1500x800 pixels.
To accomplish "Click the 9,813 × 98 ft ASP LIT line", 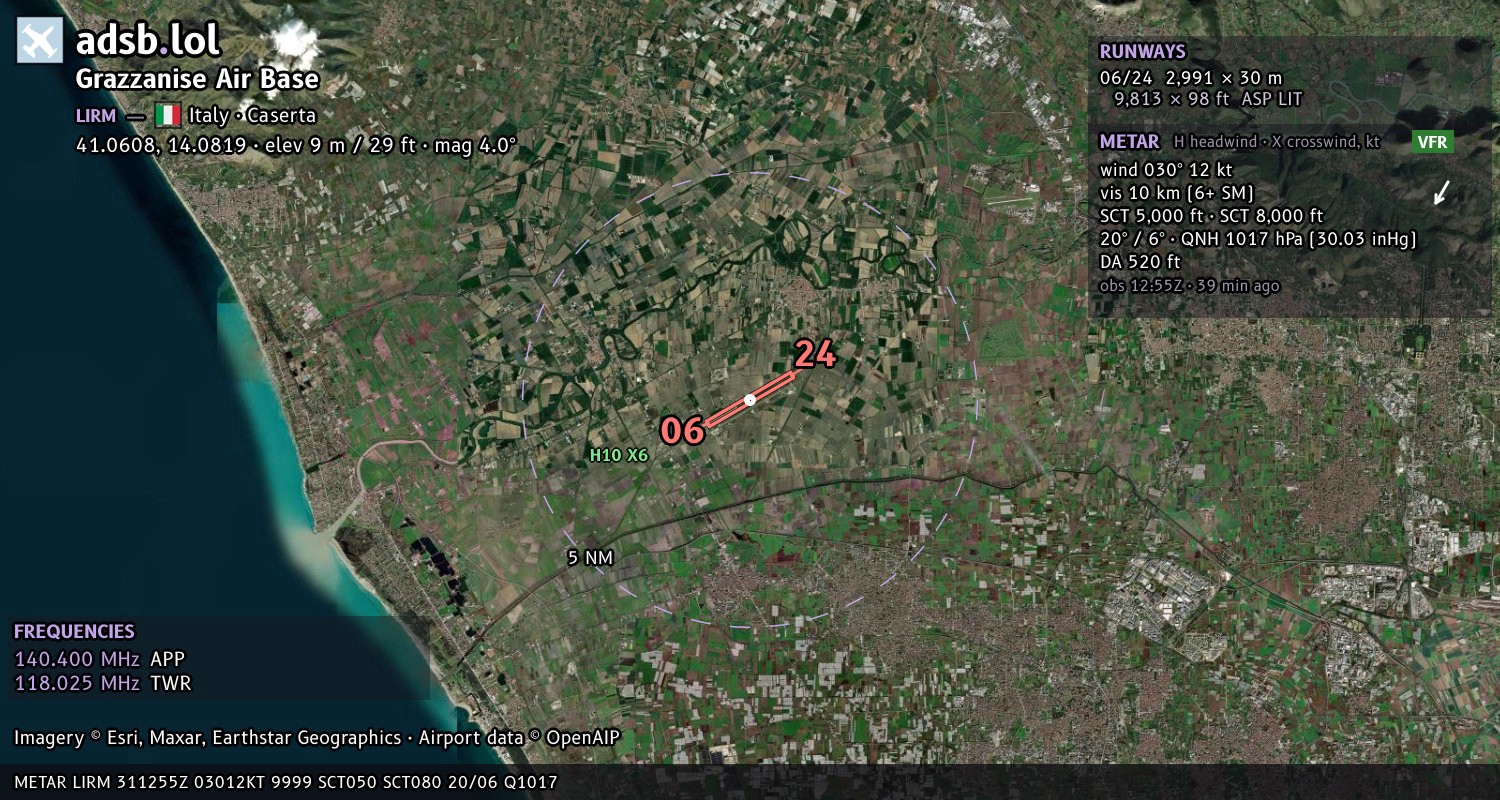I will click(x=1208, y=100).
